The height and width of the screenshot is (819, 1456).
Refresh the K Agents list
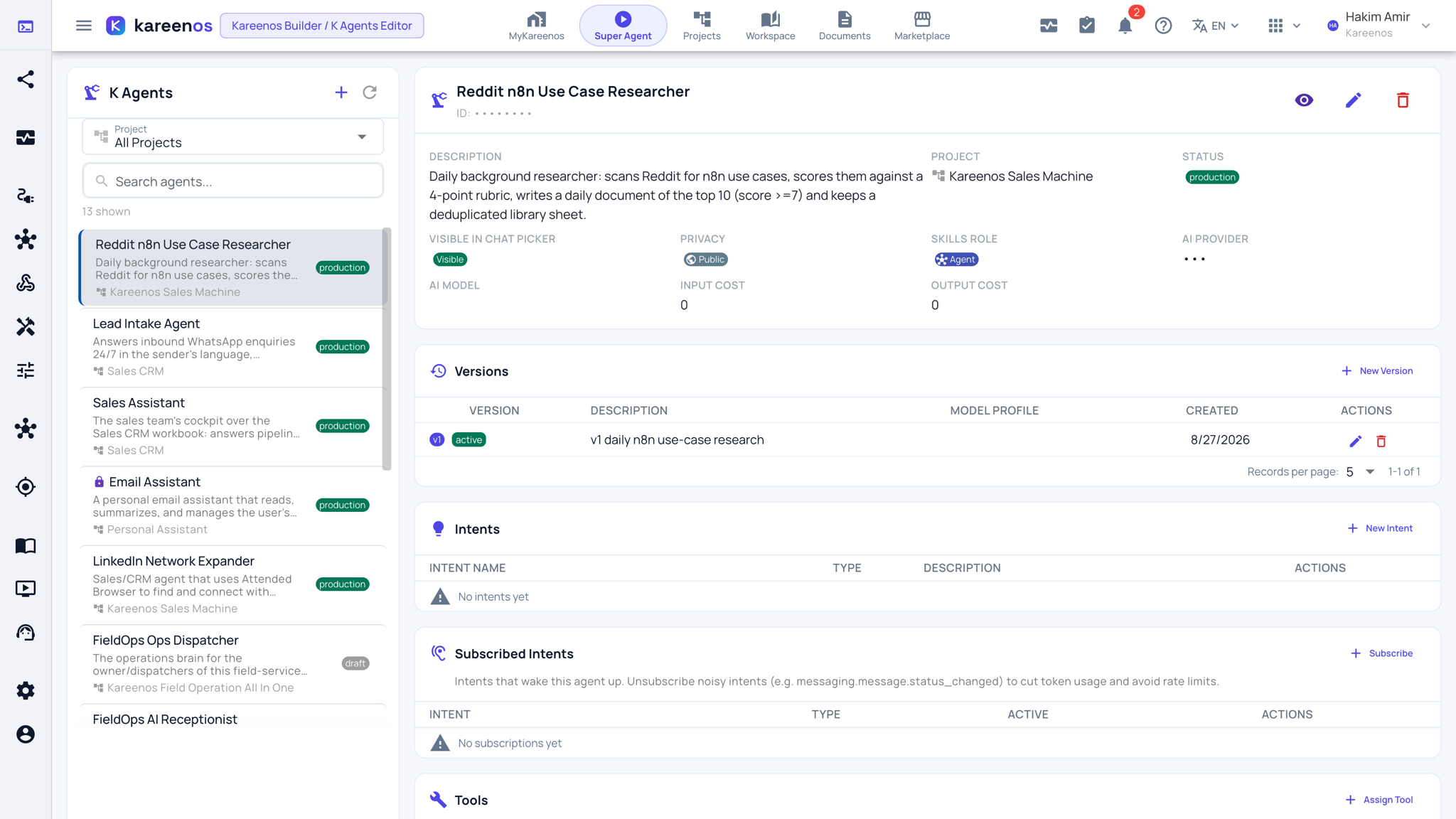coord(370,92)
